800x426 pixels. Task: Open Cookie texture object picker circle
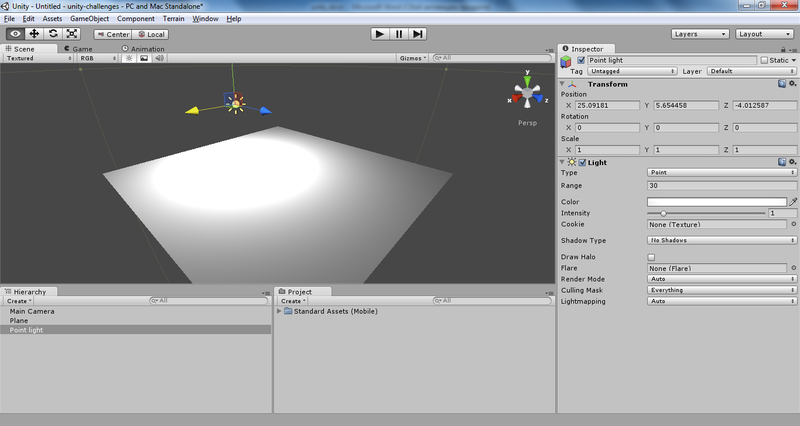tap(793, 224)
